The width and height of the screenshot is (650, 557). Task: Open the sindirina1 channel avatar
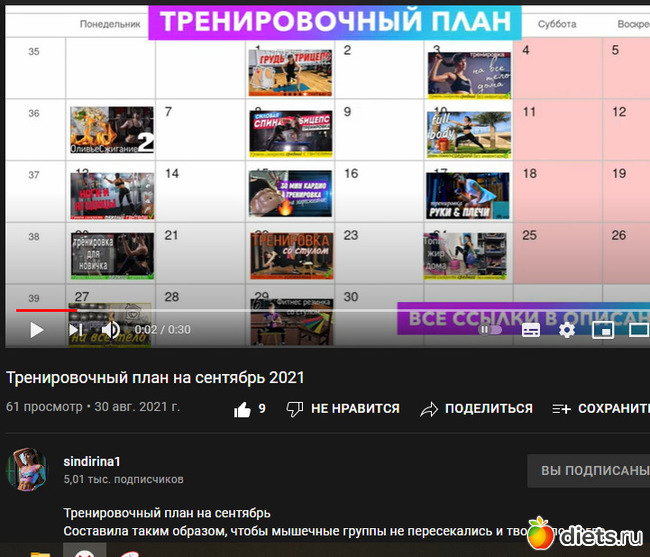click(28, 470)
